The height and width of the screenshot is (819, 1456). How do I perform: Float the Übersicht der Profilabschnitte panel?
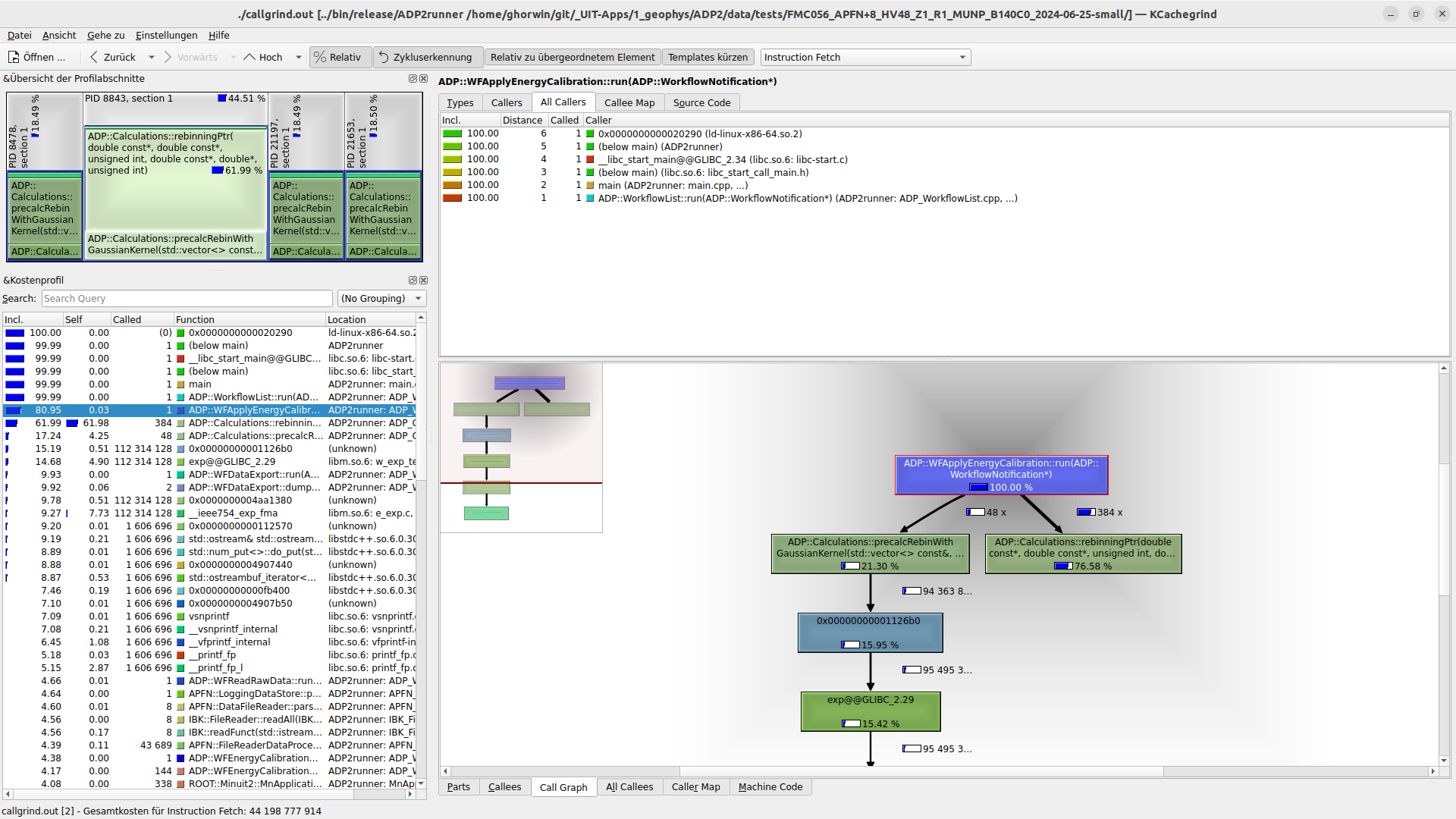413,79
